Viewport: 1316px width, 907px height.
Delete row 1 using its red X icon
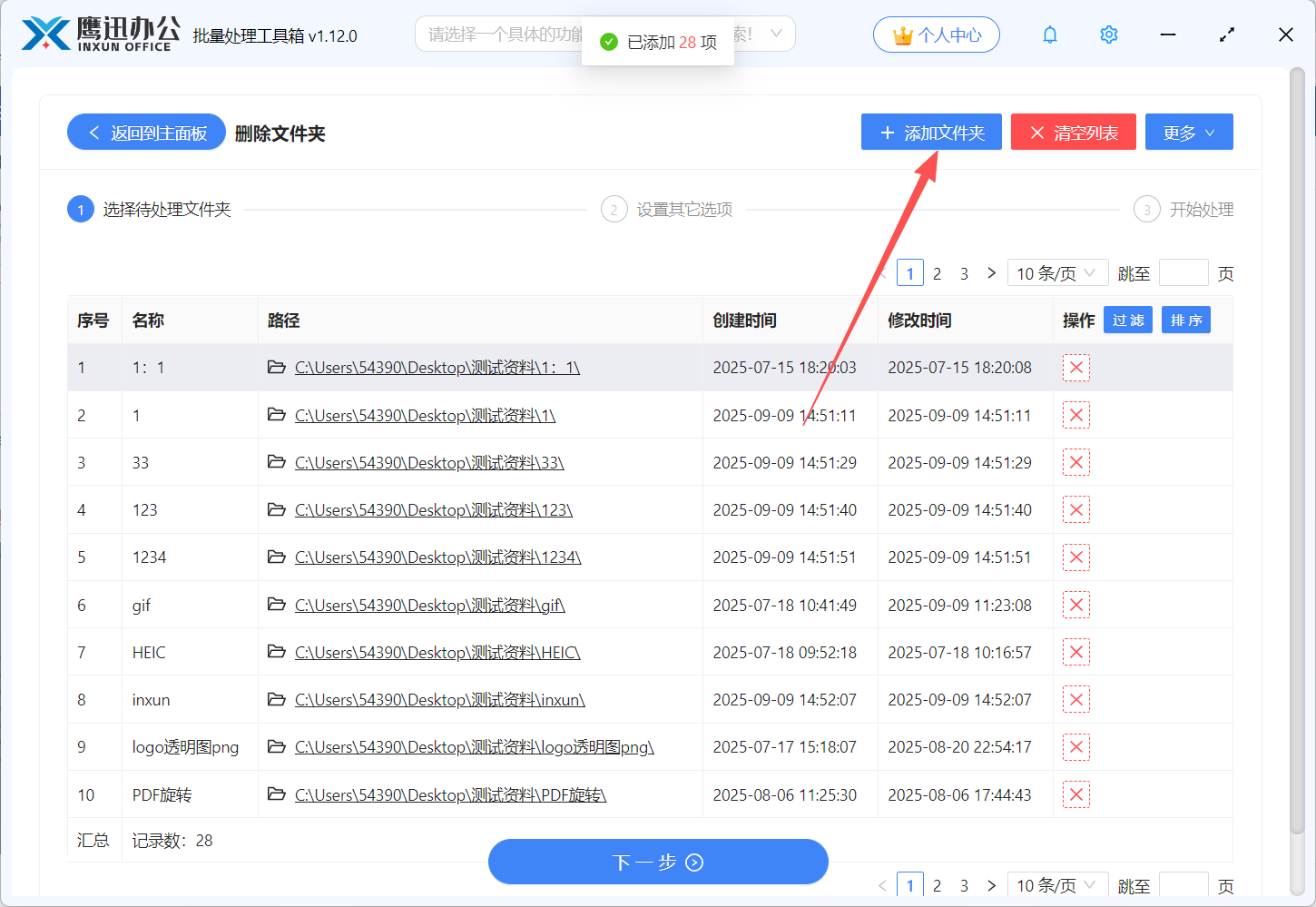1075,368
